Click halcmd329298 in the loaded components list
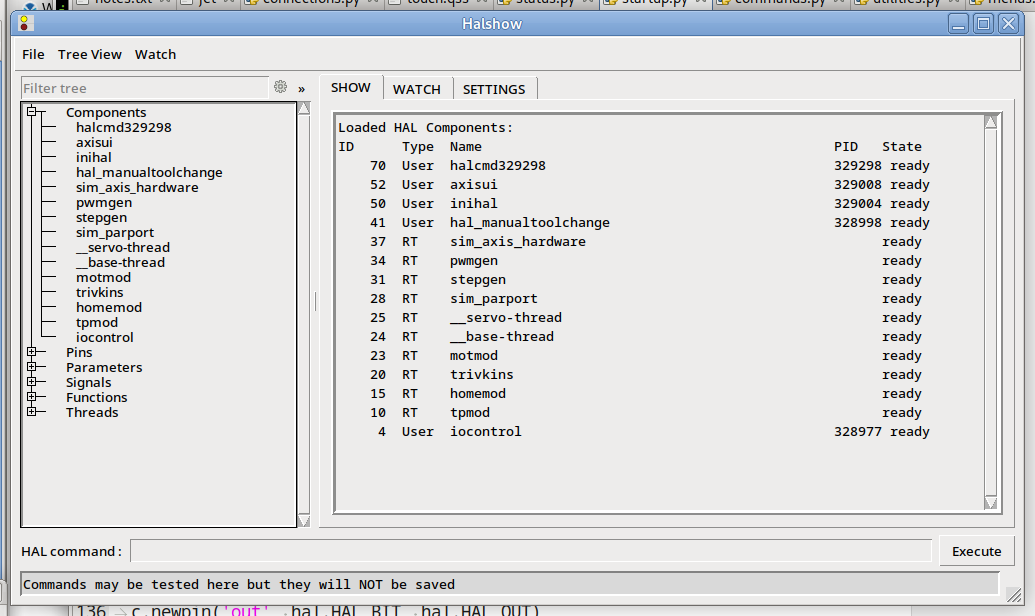Screen dimensions: 1035x616 (498, 166)
